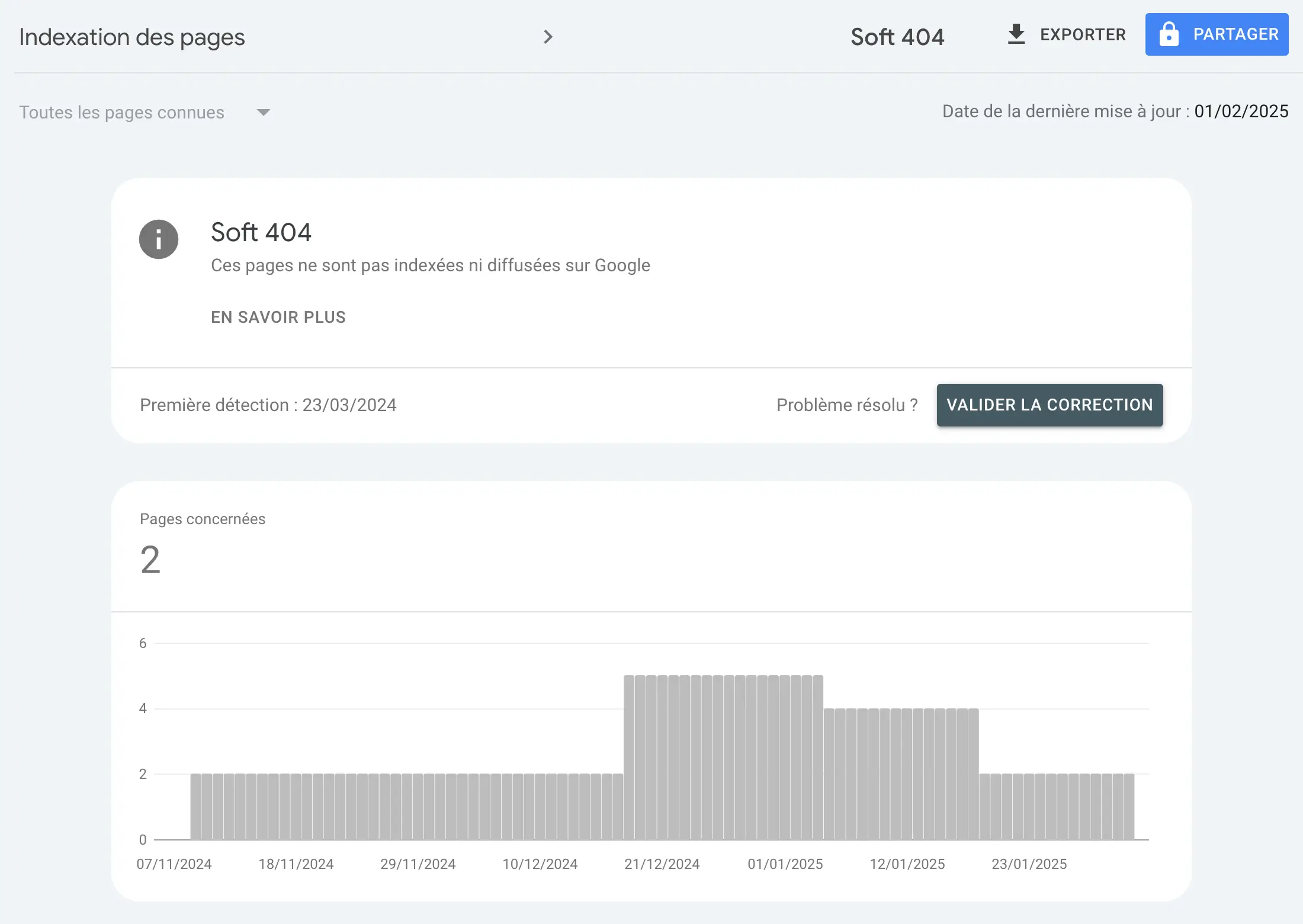The width and height of the screenshot is (1303, 924).
Task: Click the last update date 01/02/2025
Action: click(1241, 111)
